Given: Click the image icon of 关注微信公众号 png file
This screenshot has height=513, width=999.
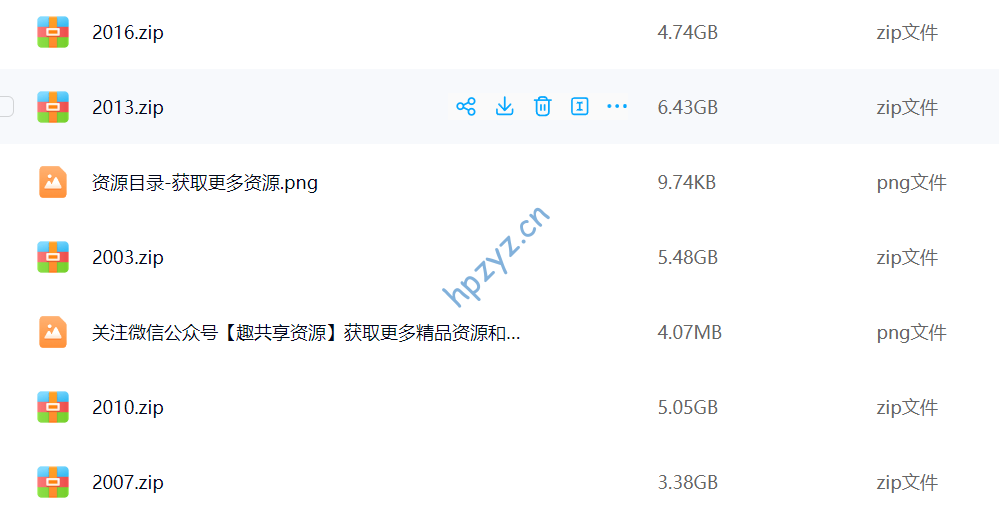Looking at the screenshot, I should (53, 332).
